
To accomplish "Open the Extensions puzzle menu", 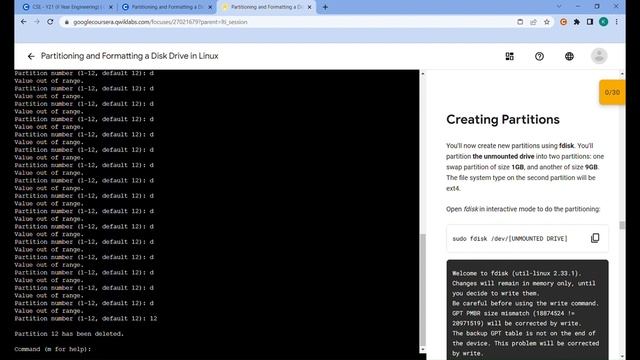I will point(577,22).
